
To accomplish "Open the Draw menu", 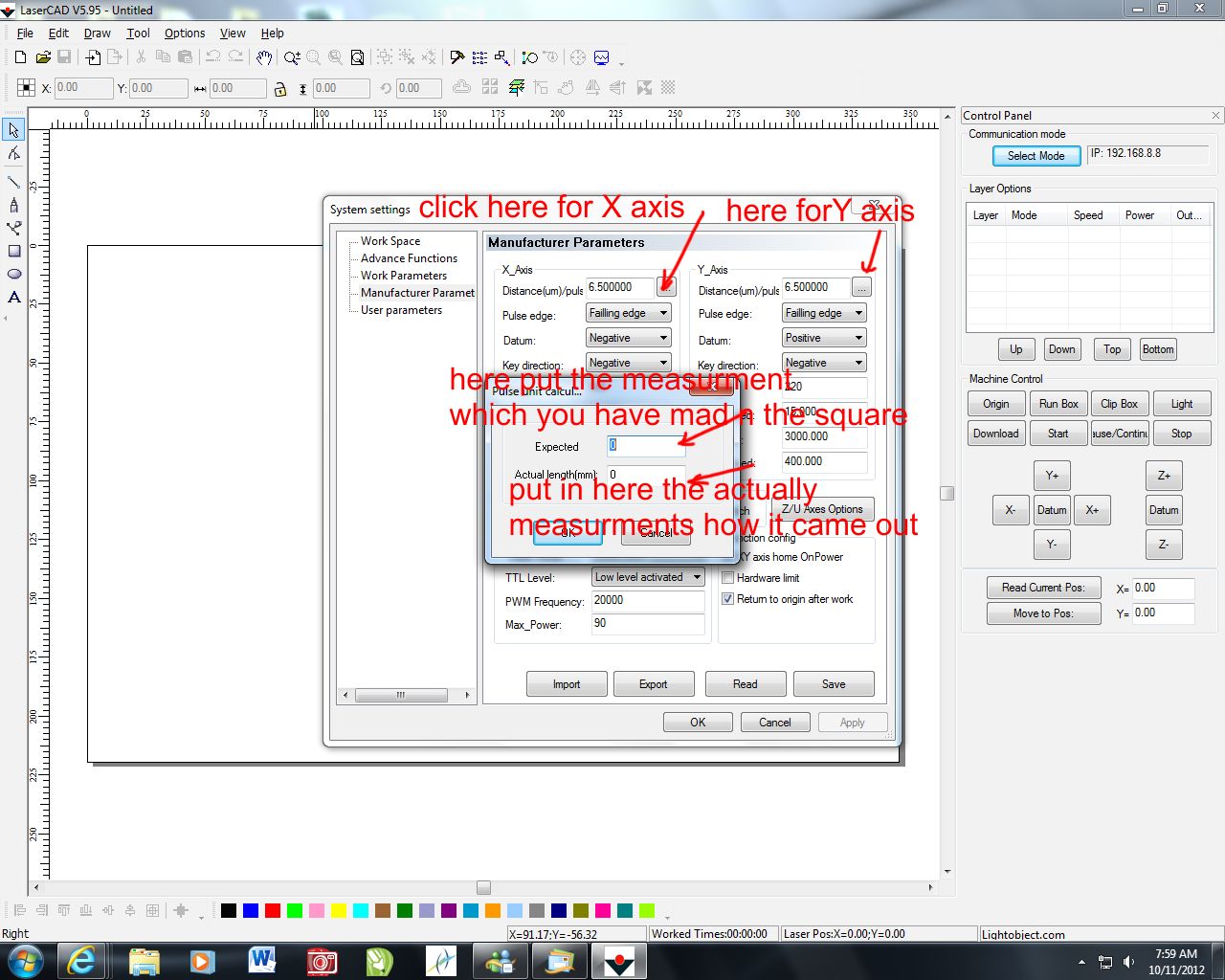I will tap(97, 33).
